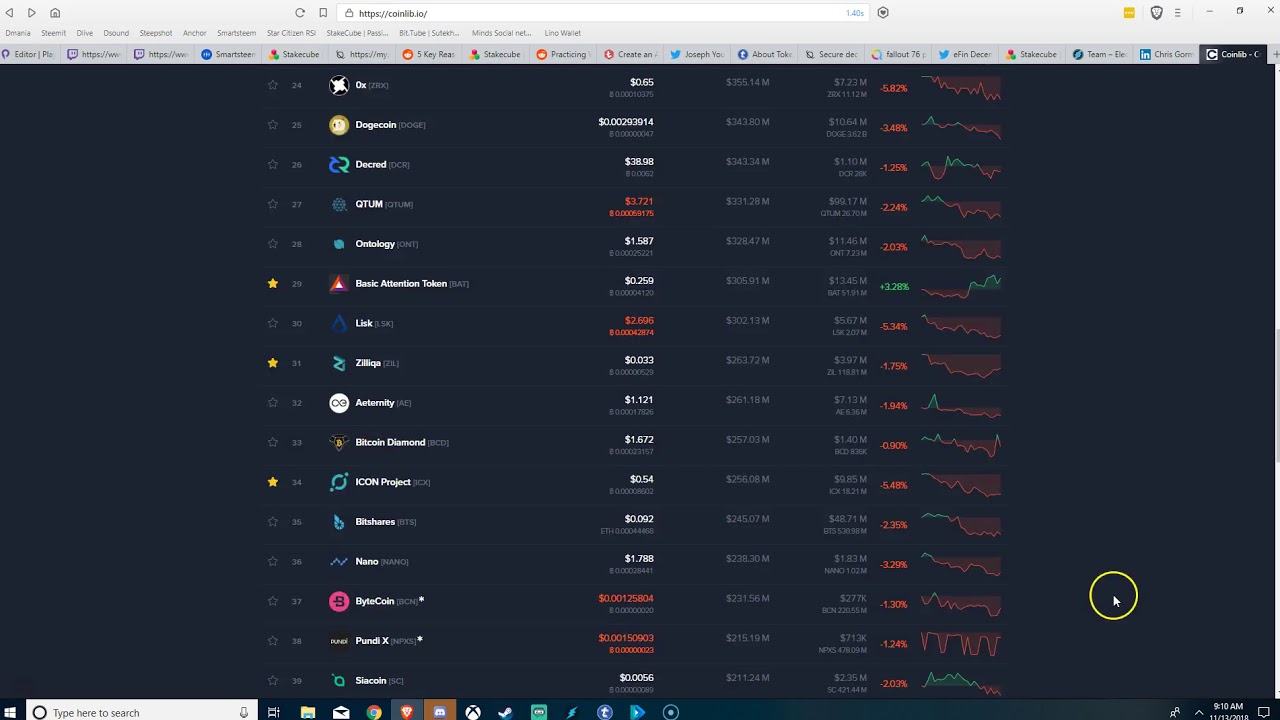Open Discord from the Windows taskbar
The image size is (1280, 720).
(x=440, y=712)
